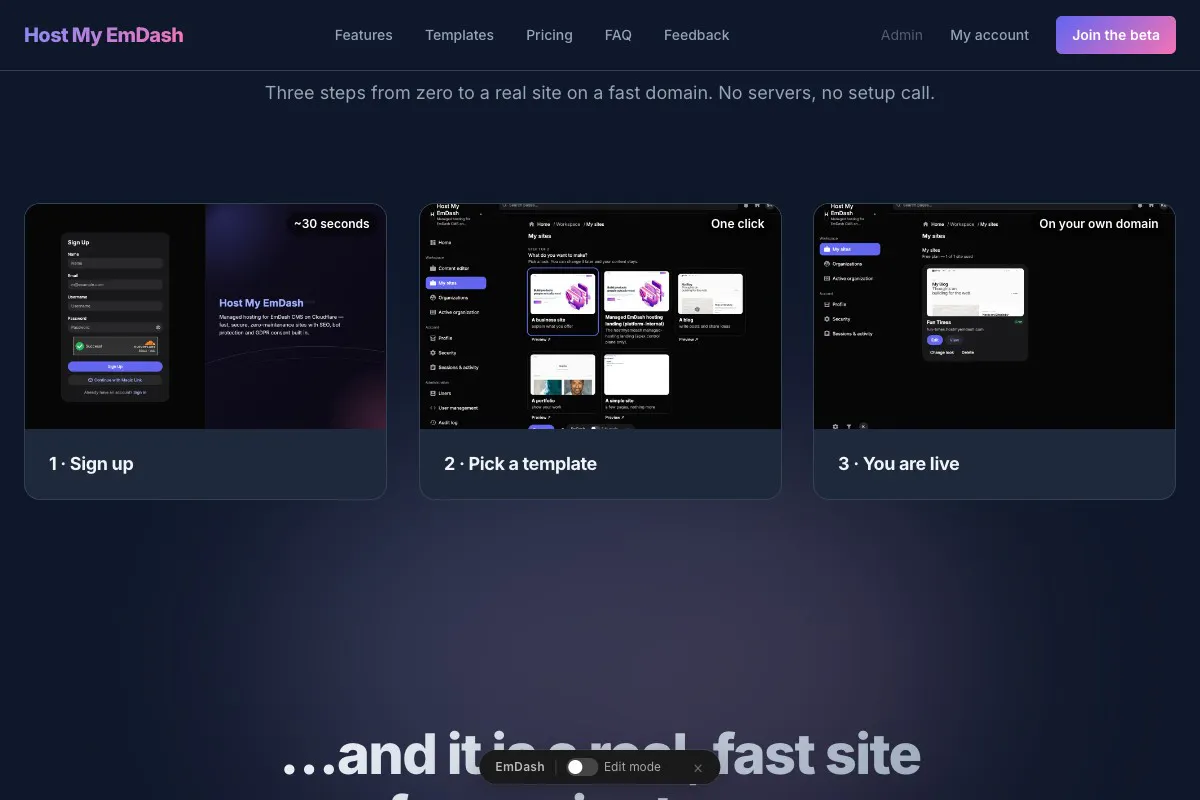
Task: Open the Pick a template screenshot
Action: [x=600, y=316]
